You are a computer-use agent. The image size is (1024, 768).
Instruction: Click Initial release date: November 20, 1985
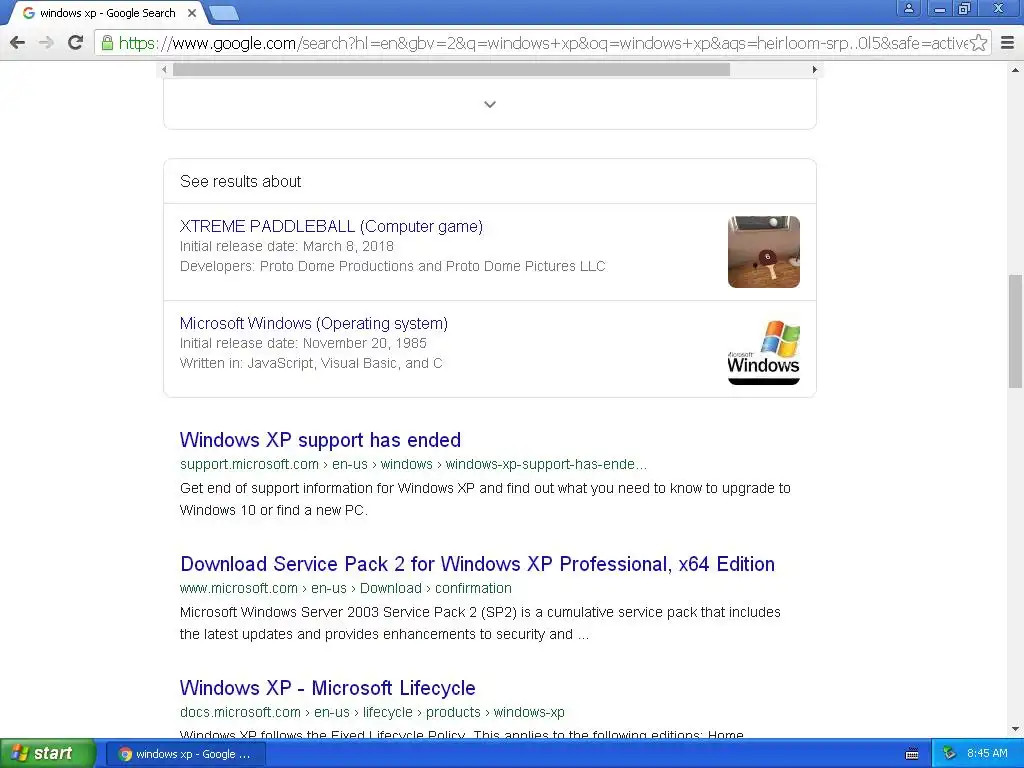pos(303,344)
